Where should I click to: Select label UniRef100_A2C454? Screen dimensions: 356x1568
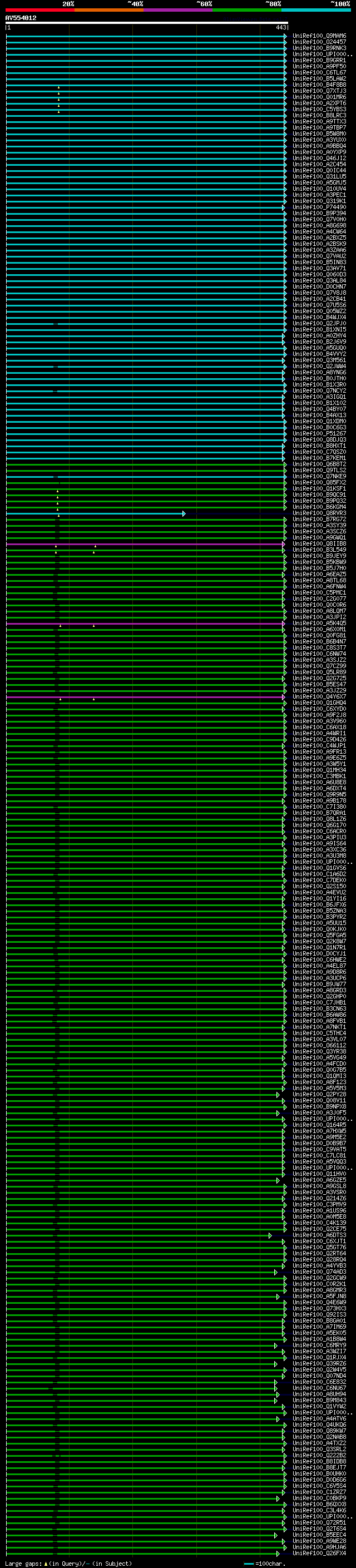(319, 164)
